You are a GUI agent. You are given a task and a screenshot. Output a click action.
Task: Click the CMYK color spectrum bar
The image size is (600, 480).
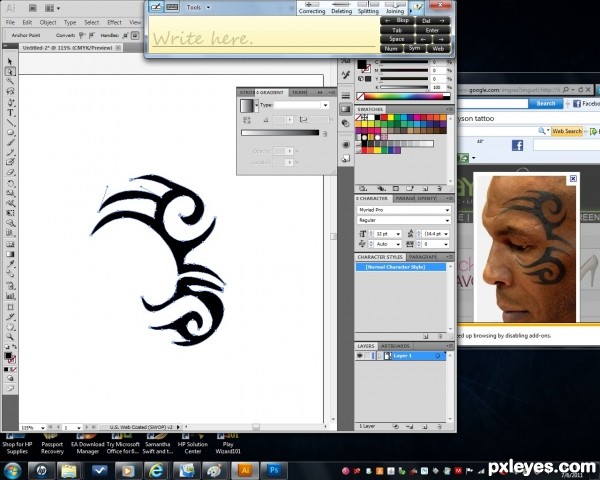tap(403, 96)
